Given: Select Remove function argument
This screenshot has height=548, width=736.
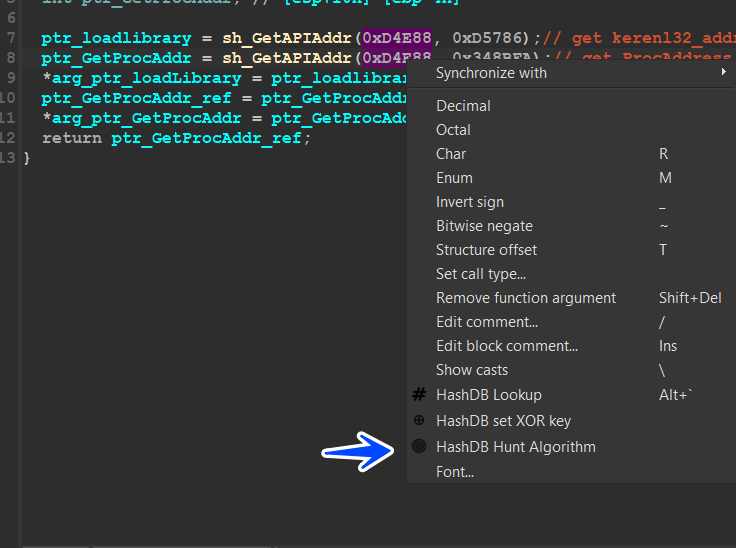Looking at the screenshot, I should 571,298.
